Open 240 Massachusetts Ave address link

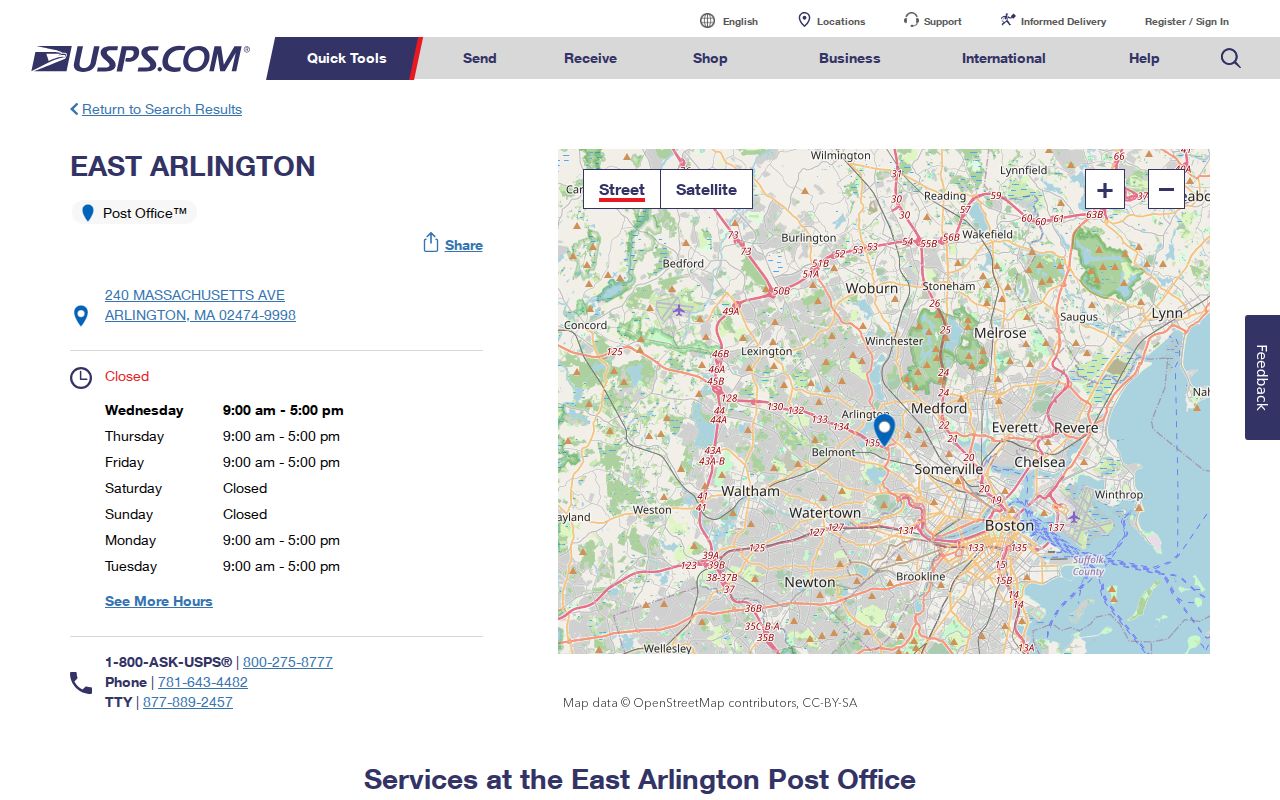click(200, 305)
